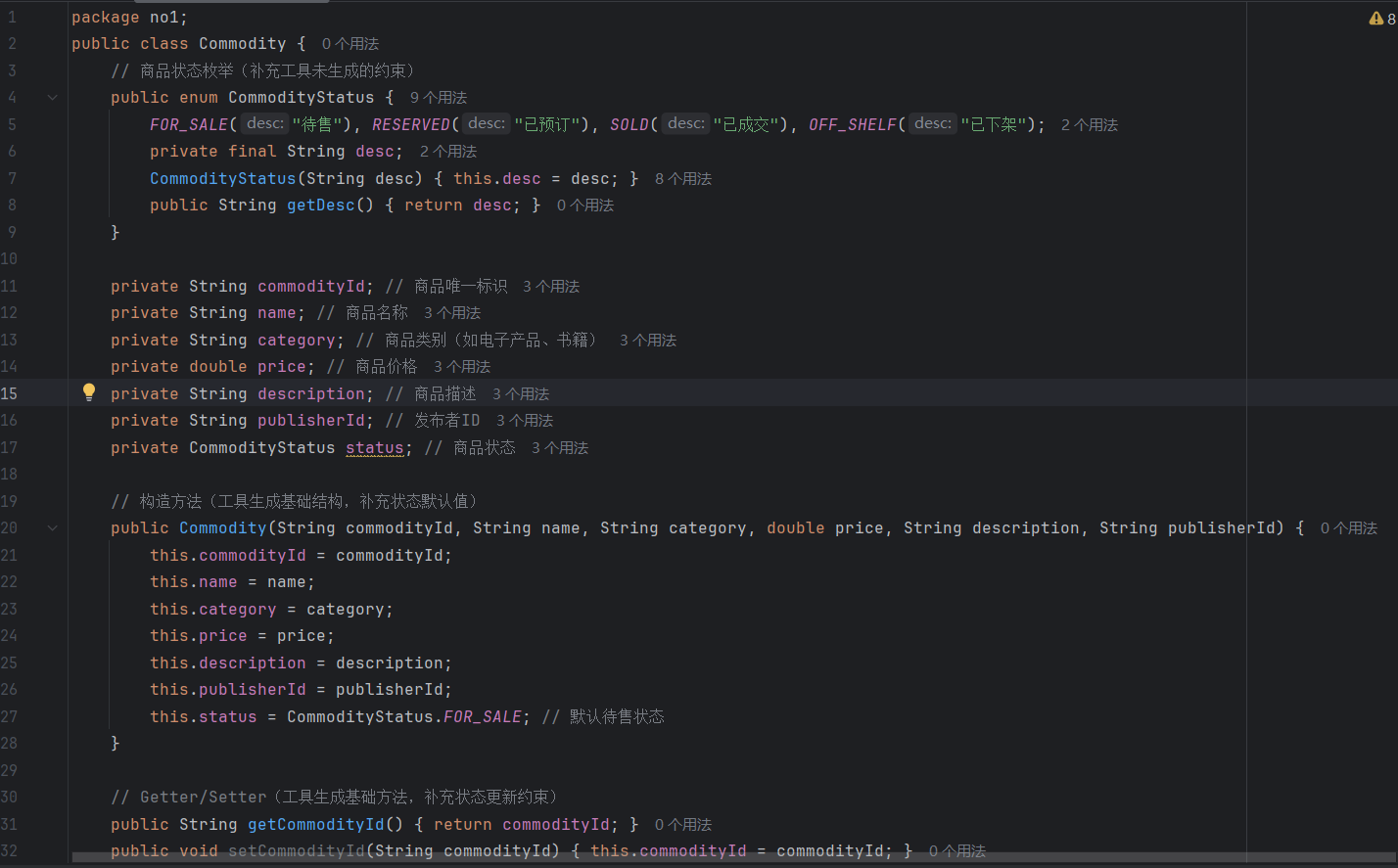1398x868 pixels.
Task: Click '0 个用法' hint on Commodity constructor
Action: (1349, 528)
